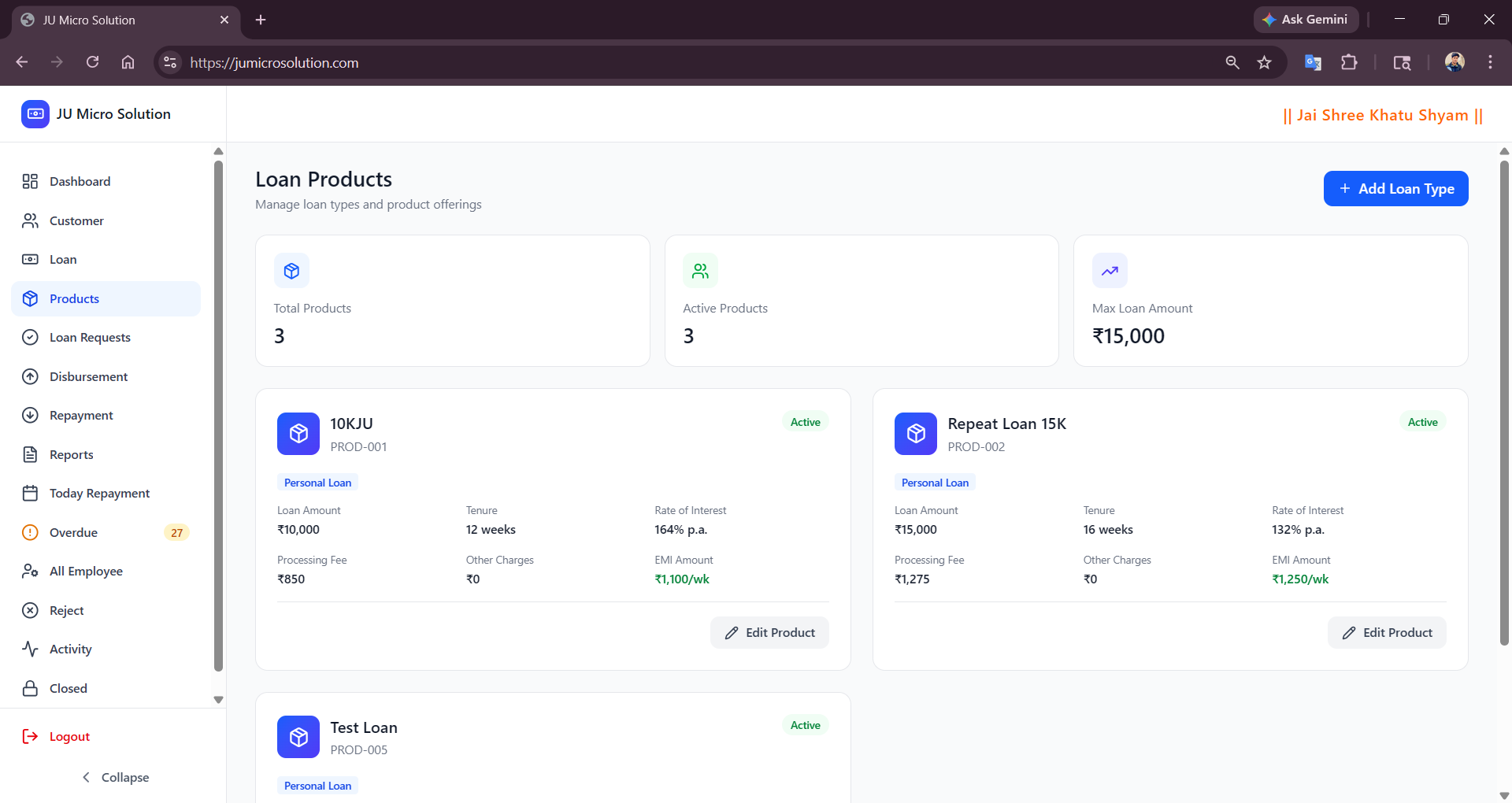Click the Activity pulse icon
Viewport: 1512px width, 803px height.
tap(30, 649)
